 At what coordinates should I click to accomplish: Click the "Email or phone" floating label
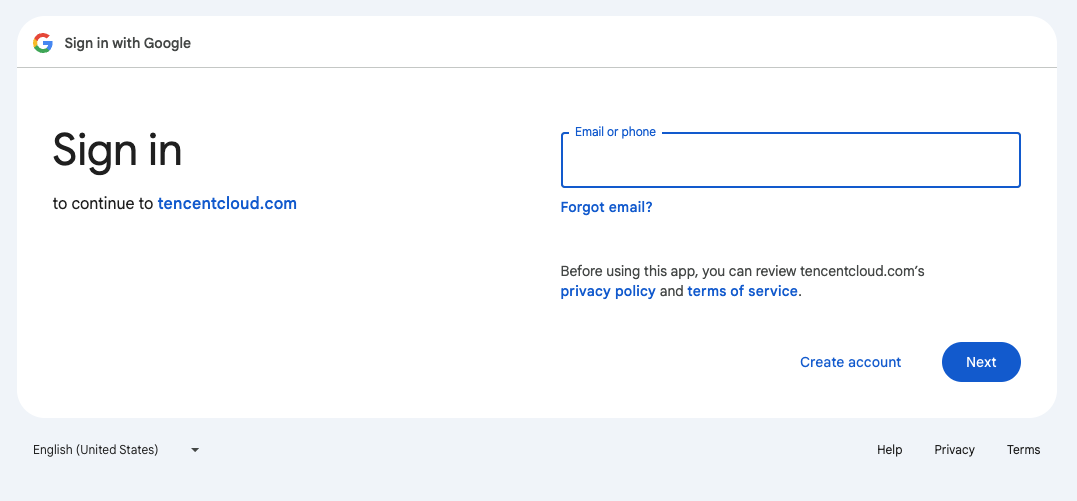[615, 132]
